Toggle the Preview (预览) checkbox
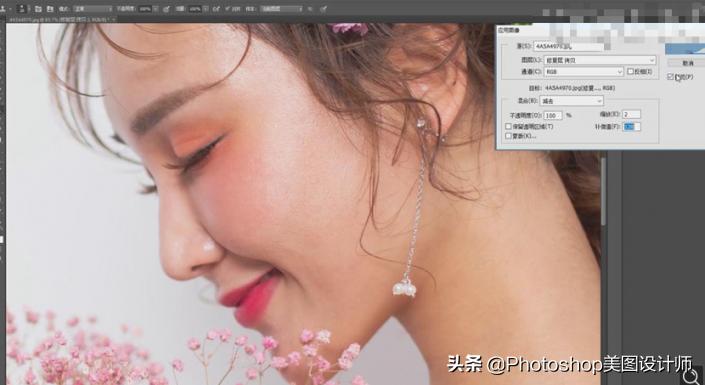This screenshot has height=385, width=705. (671, 77)
